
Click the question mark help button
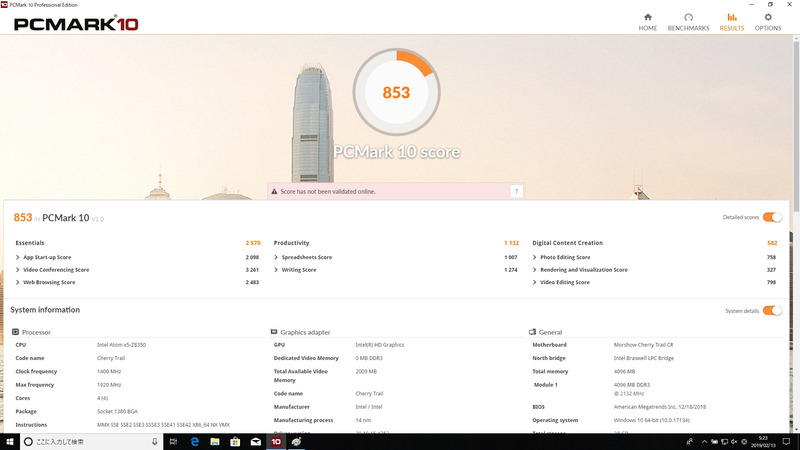tap(516, 191)
